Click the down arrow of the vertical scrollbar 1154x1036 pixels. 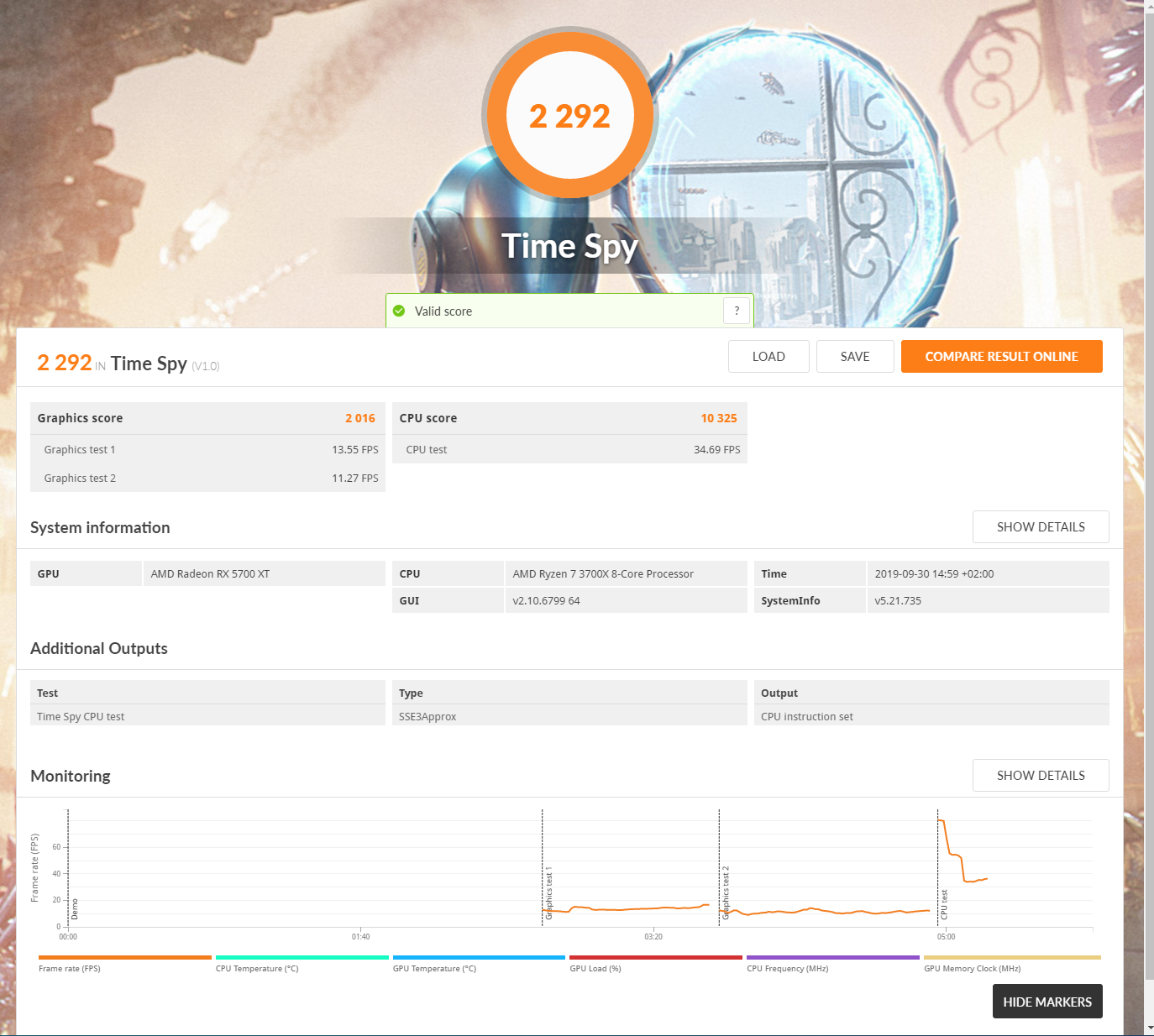1149,1028
